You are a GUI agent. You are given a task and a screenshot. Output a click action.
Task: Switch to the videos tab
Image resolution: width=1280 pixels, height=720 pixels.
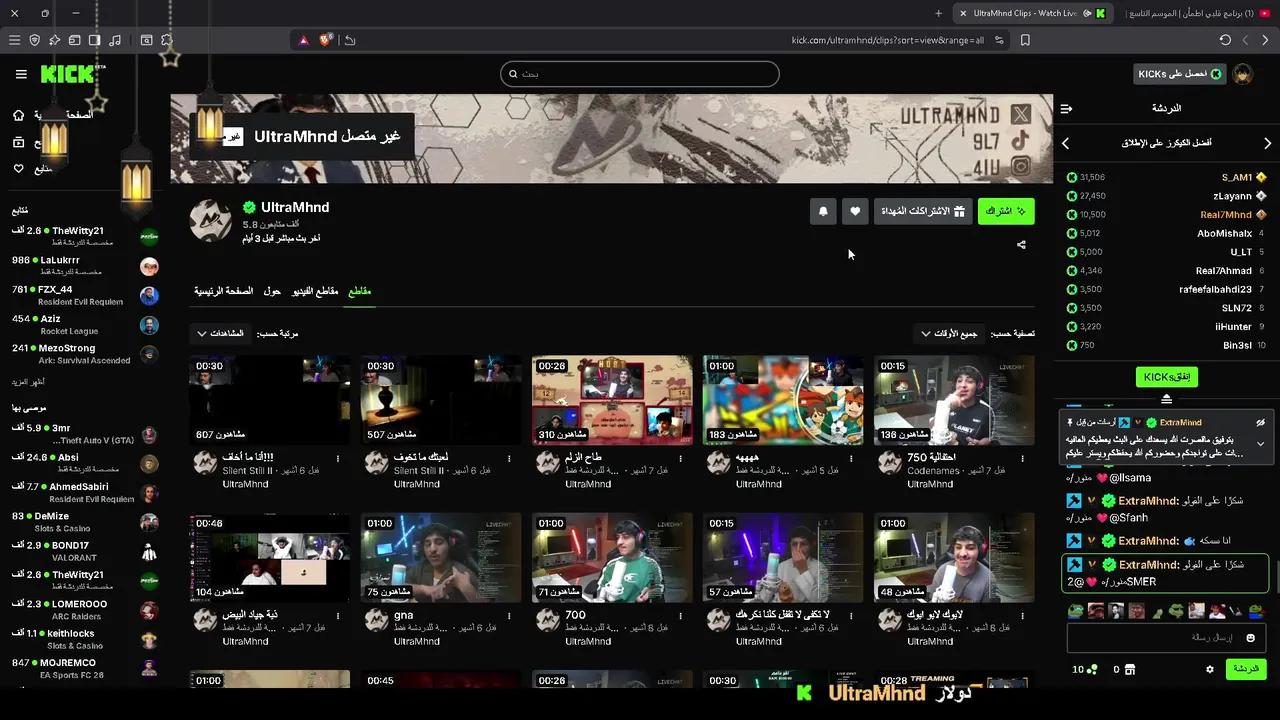pyautogui.click(x=315, y=291)
